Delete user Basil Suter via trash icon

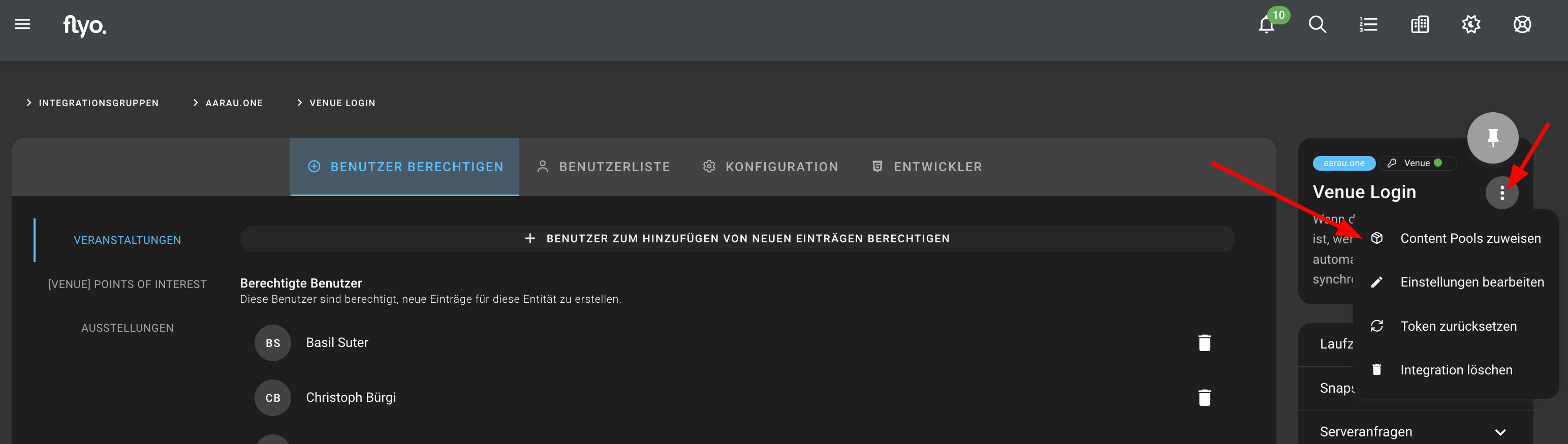tap(1204, 343)
